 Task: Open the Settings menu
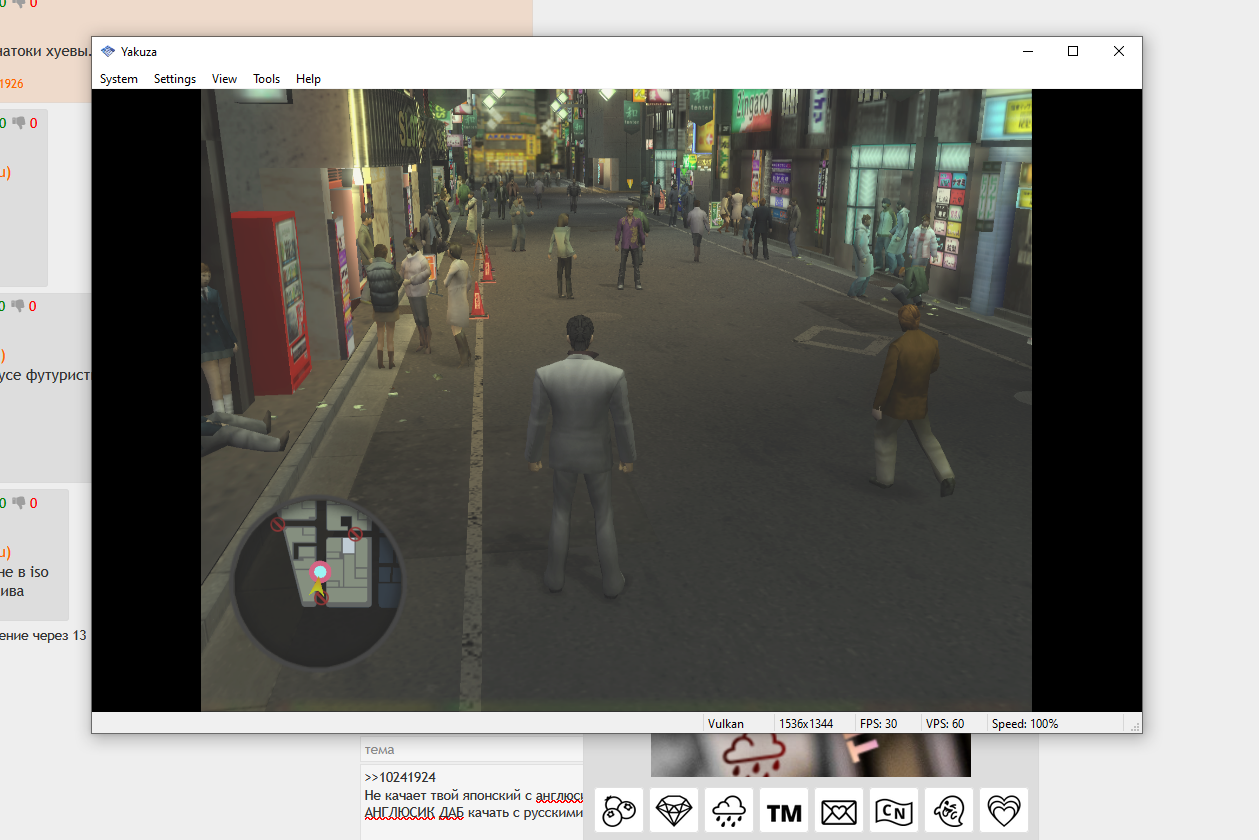point(175,79)
